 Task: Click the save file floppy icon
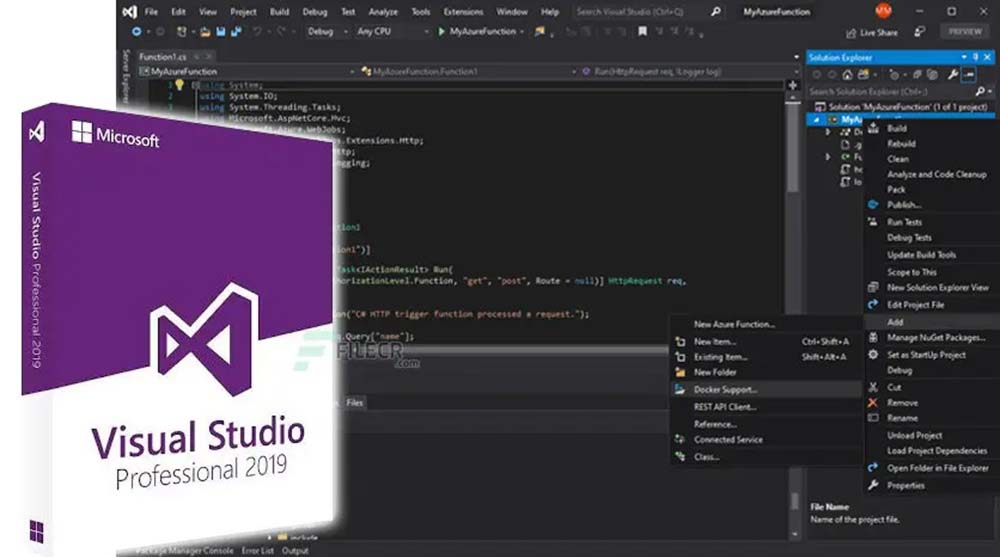(221, 31)
